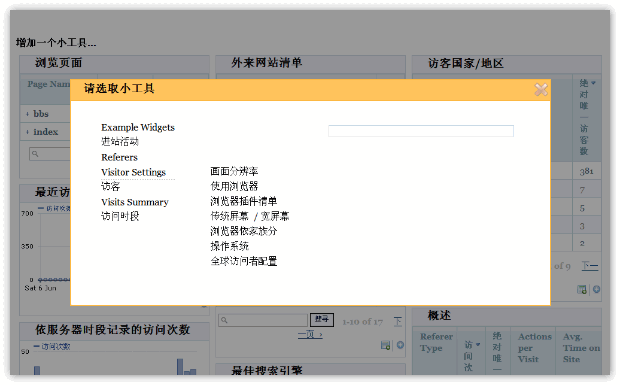Select the 访问时段 category

coord(120,217)
